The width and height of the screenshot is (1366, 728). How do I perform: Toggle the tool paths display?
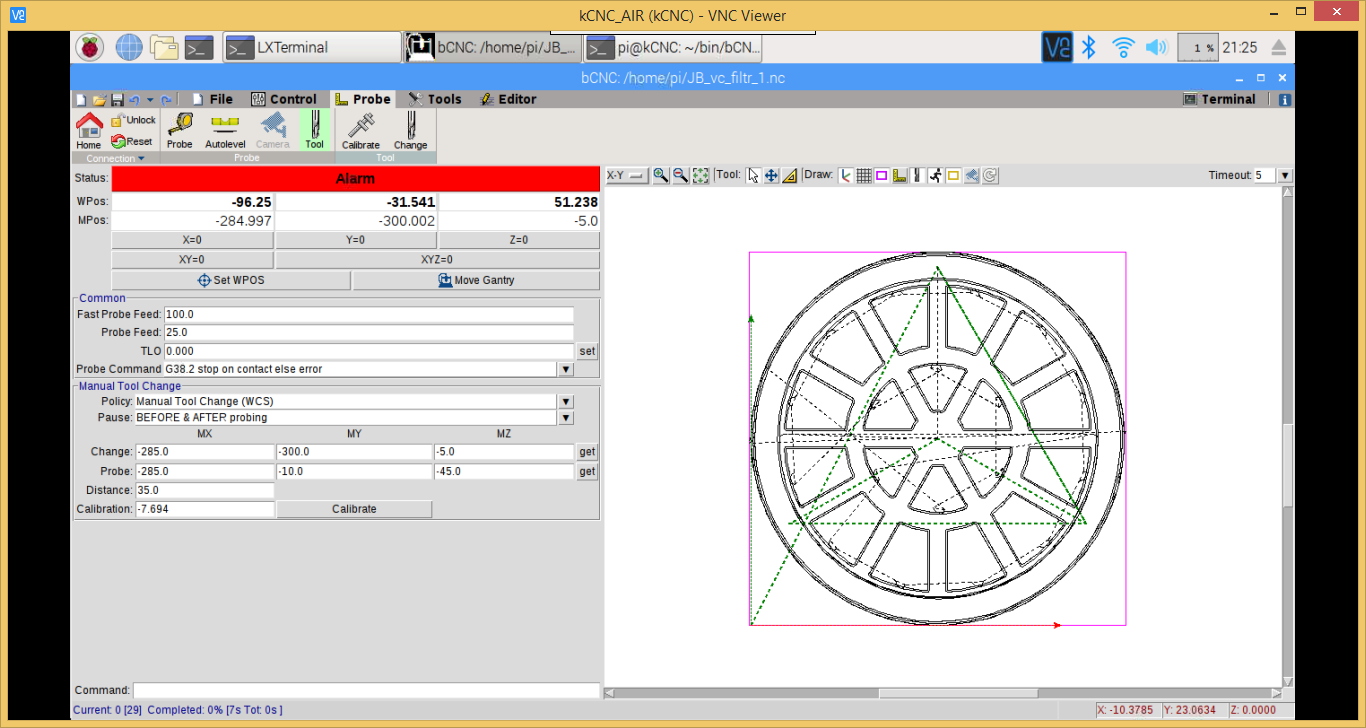917,175
